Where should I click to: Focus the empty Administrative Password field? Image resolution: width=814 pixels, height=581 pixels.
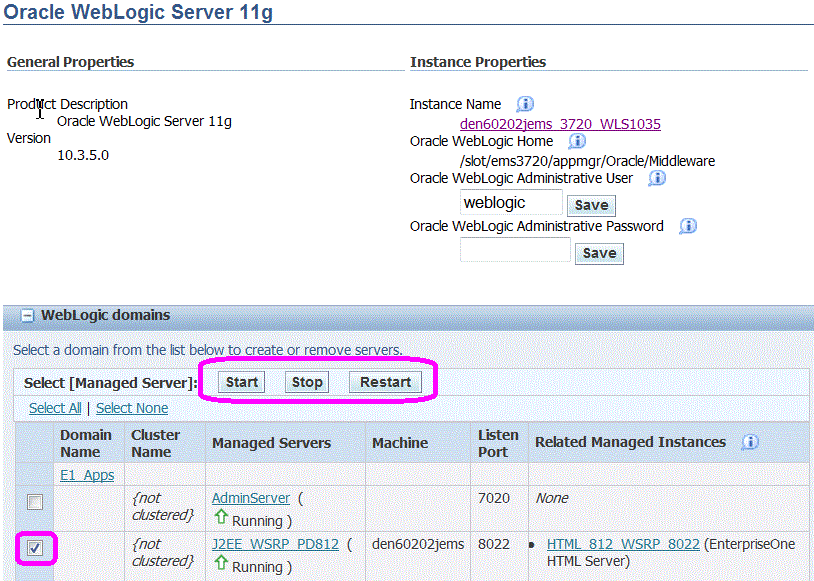pyautogui.click(x=515, y=250)
